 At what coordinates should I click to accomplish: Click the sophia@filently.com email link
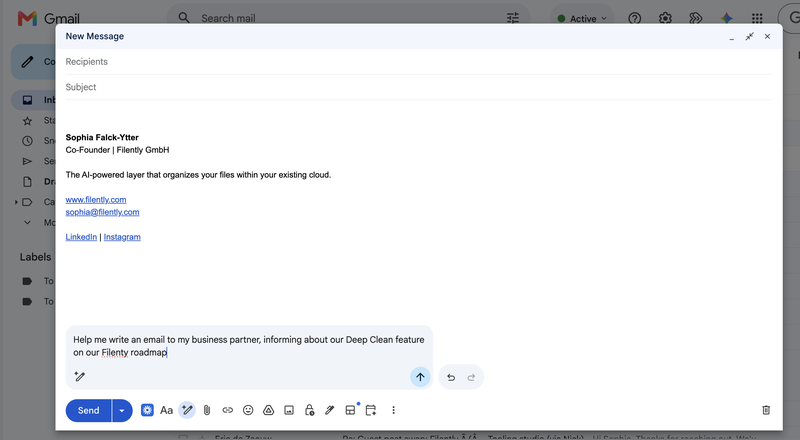[102, 212]
